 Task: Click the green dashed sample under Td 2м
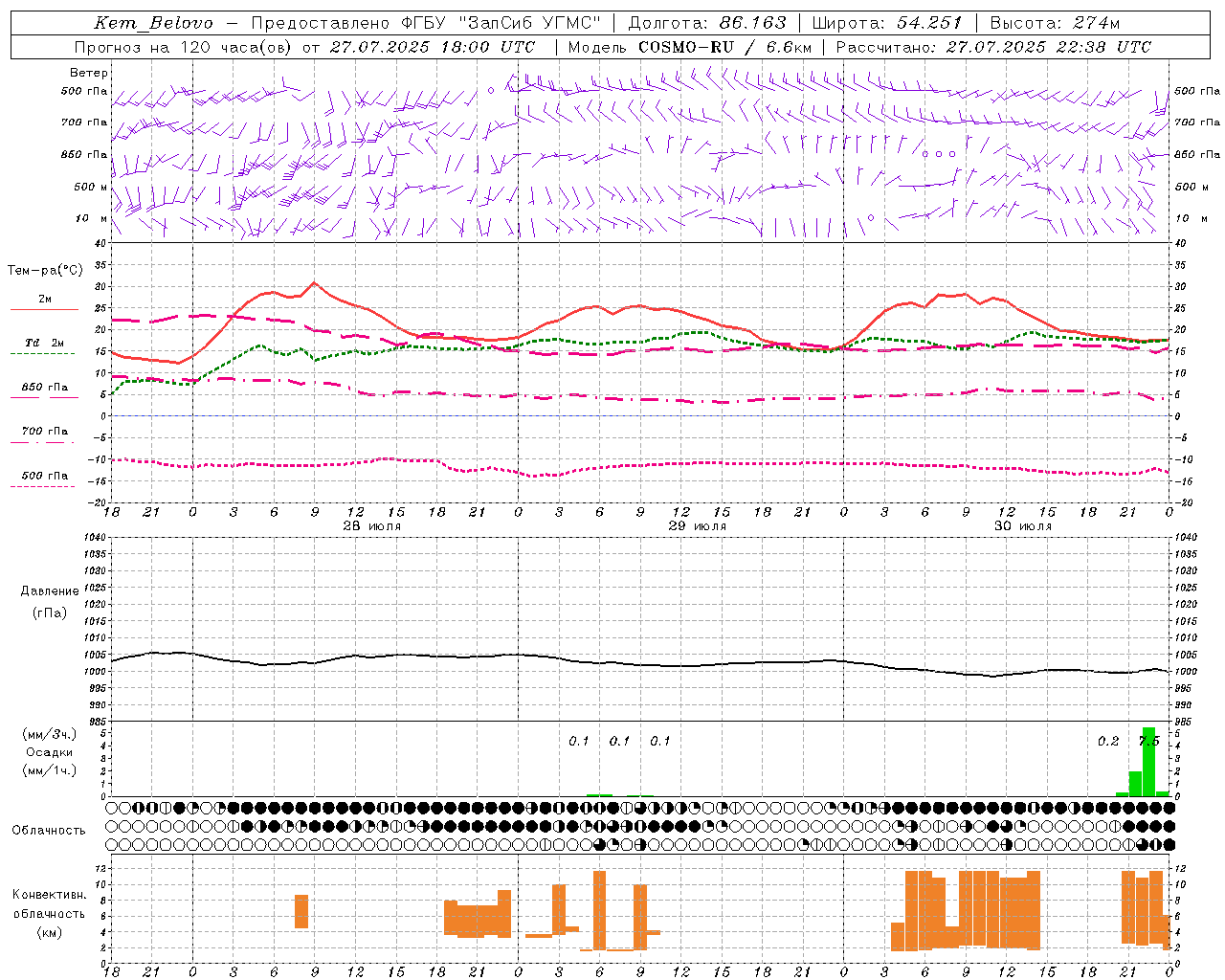[x=42, y=354]
